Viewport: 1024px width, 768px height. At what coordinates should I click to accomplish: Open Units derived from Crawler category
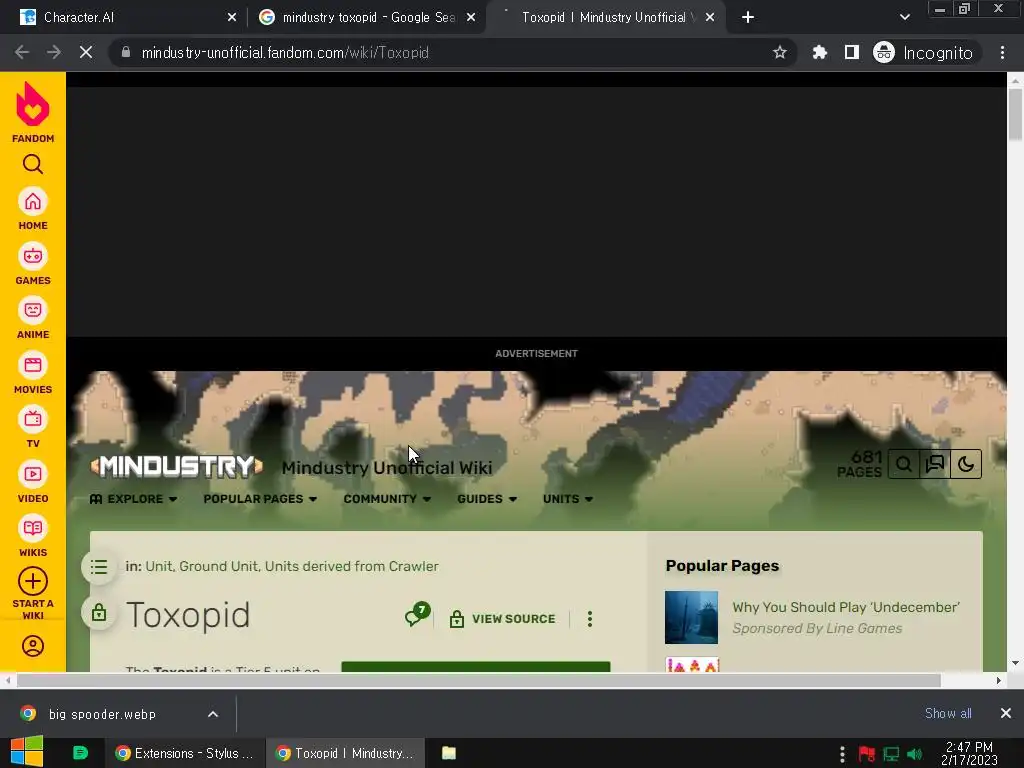click(x=351, y=566)
